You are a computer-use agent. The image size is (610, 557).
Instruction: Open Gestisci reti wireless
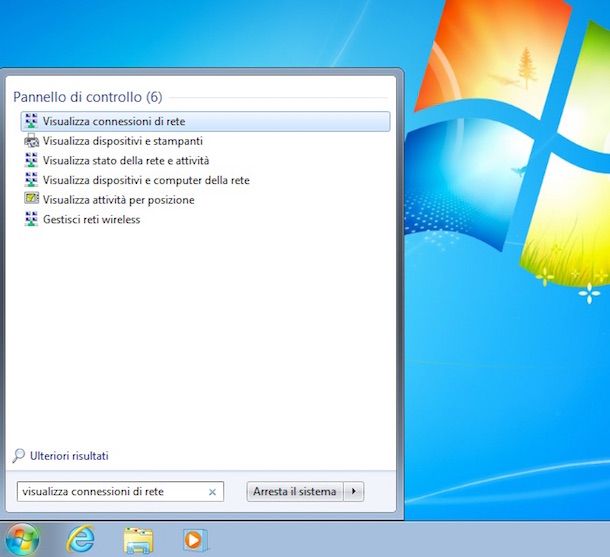click(91, 219)
